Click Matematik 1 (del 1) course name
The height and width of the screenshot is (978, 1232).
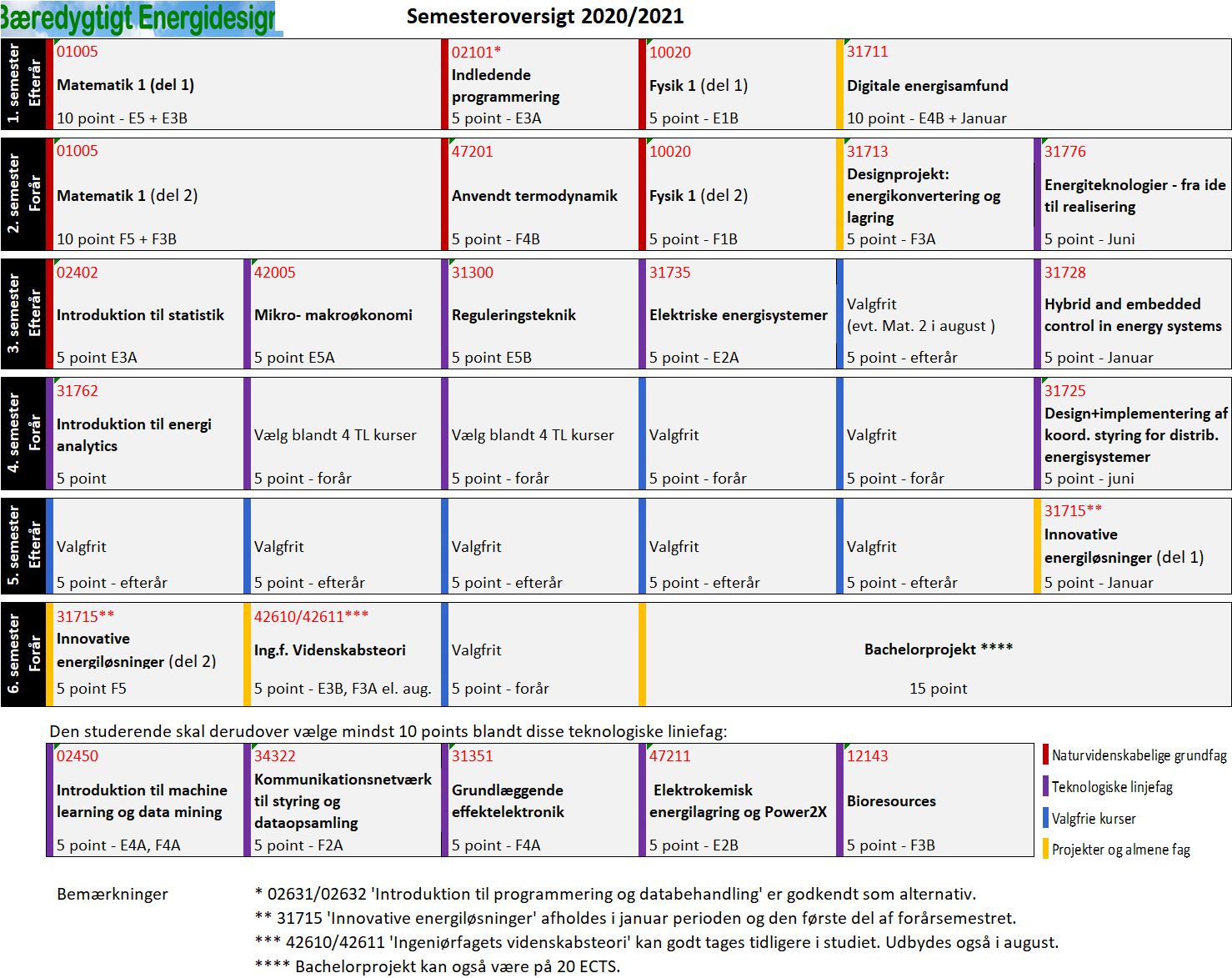tap(125, 84)
